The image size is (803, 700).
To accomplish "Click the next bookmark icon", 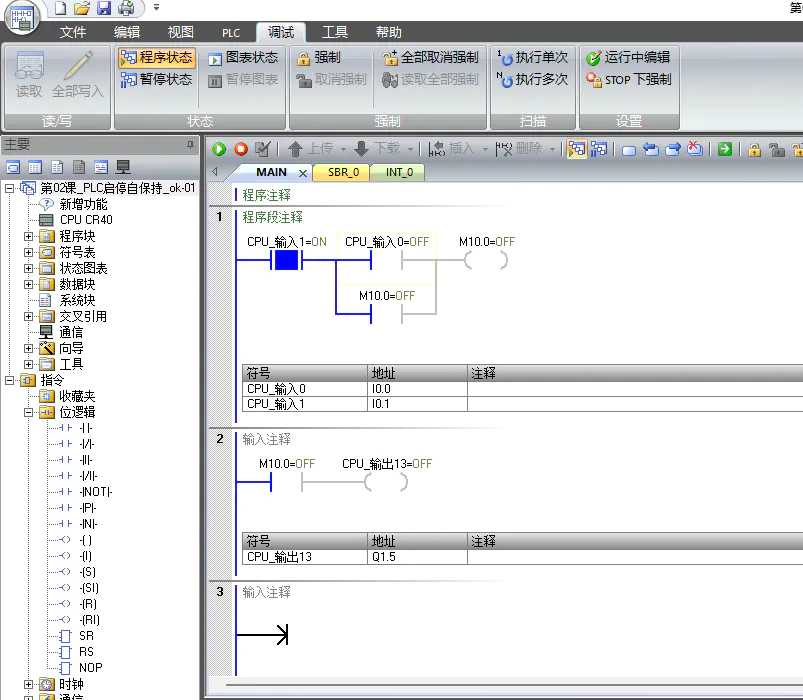I will [x=672, y=149].
